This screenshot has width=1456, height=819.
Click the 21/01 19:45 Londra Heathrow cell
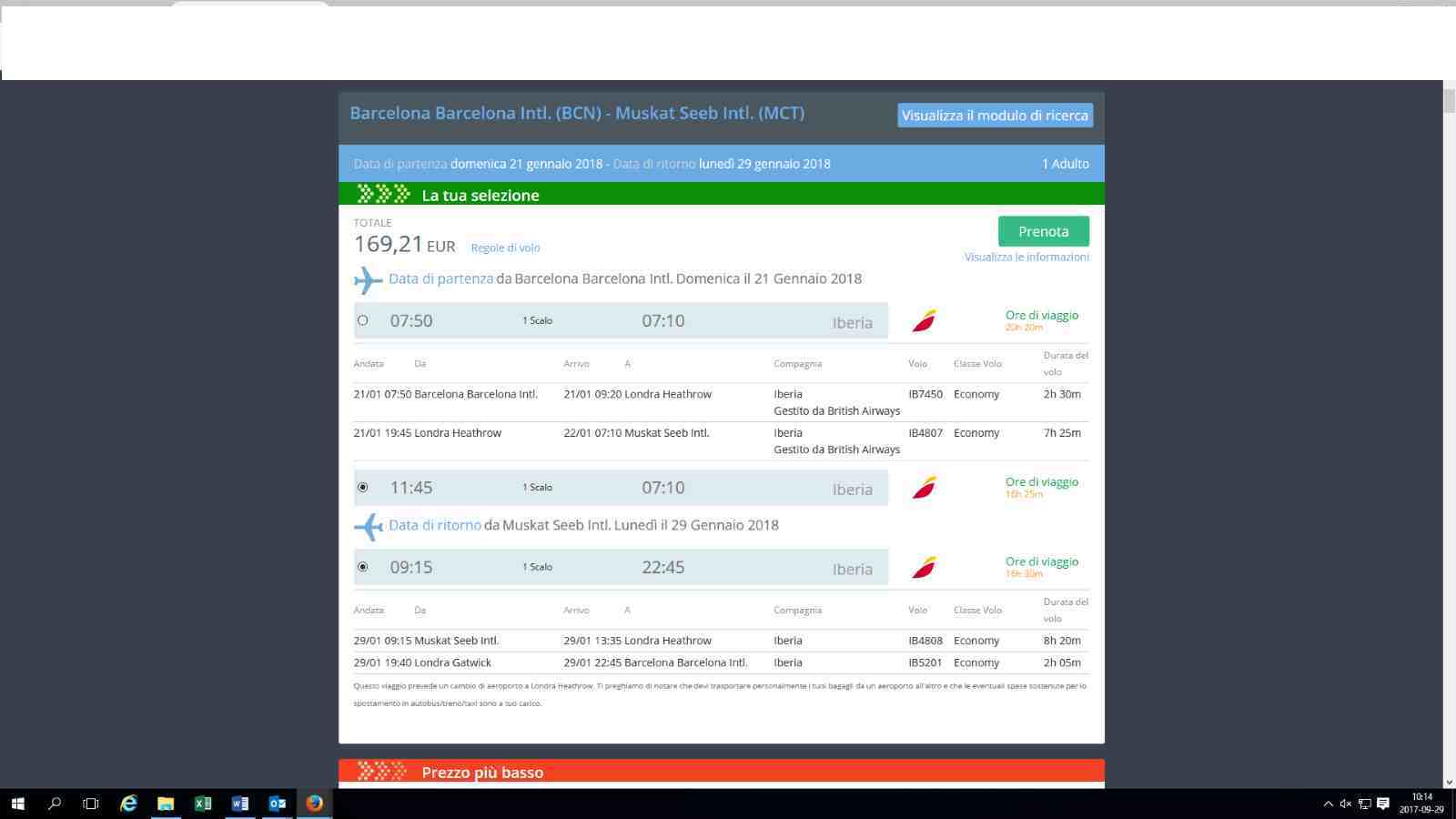tap(428, 433)
